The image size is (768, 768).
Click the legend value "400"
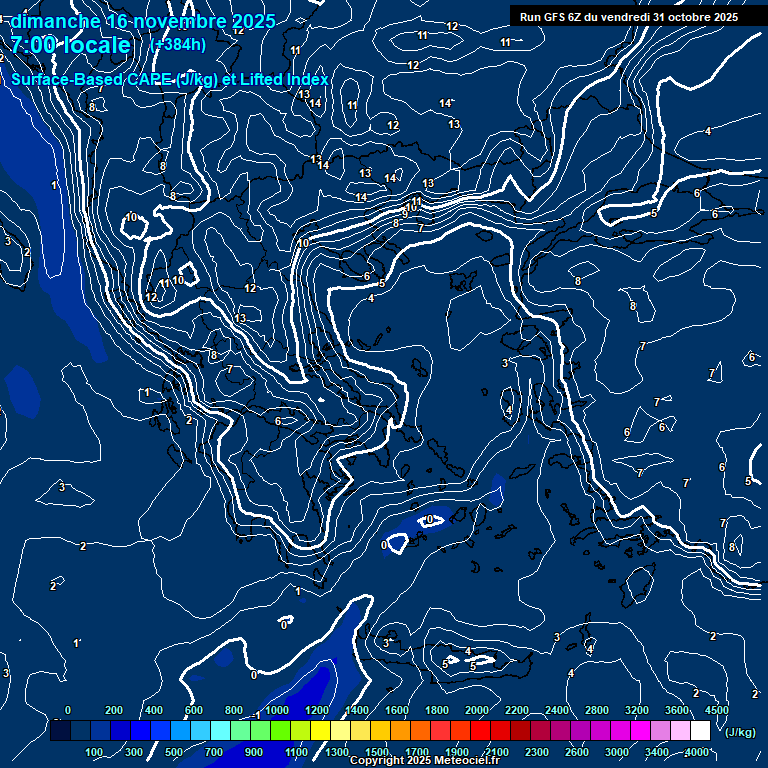pyautogui.click(x=154, y=710)
